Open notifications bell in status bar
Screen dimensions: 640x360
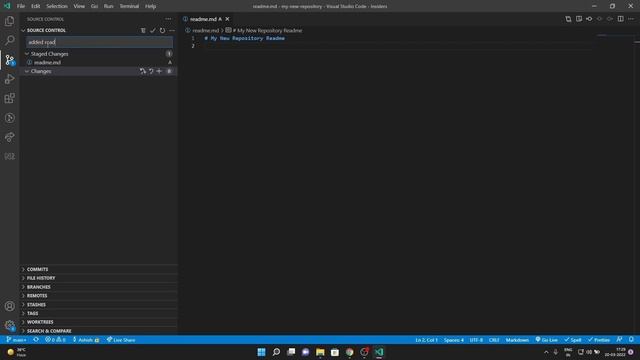coord(631,340)
